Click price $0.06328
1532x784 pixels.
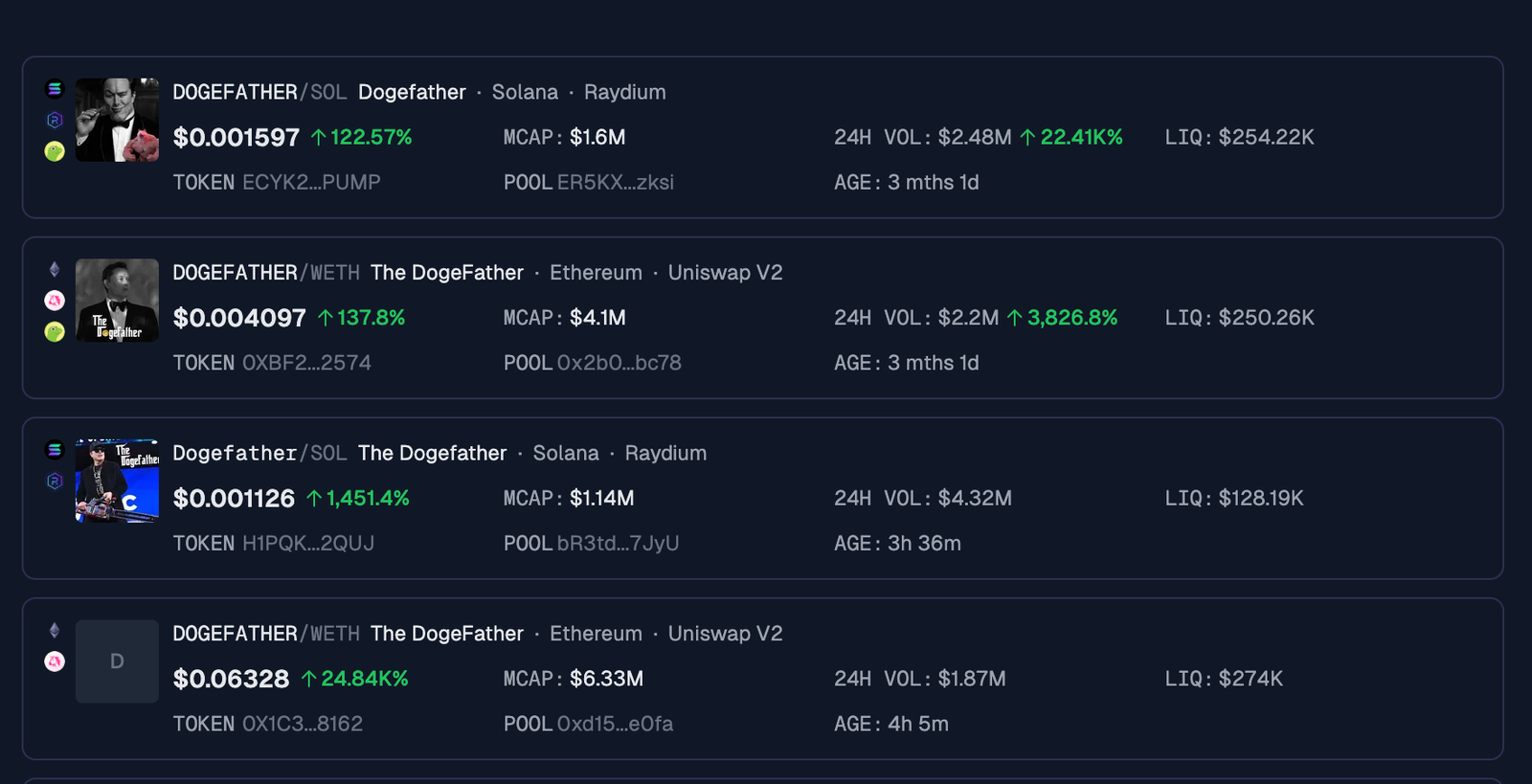(231, 679)
